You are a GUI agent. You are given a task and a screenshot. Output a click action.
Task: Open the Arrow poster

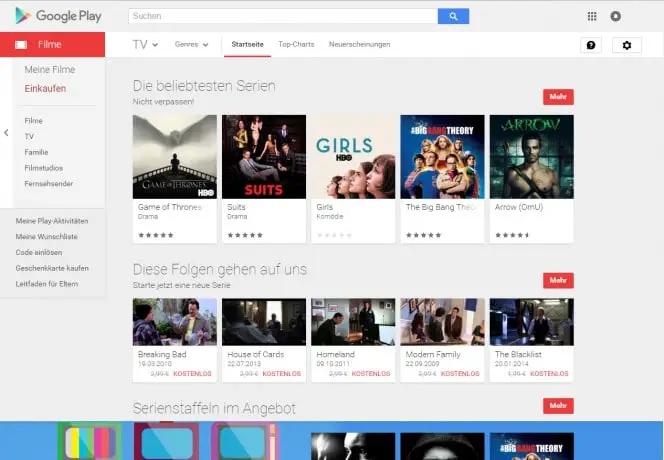[x=532, y=157]
